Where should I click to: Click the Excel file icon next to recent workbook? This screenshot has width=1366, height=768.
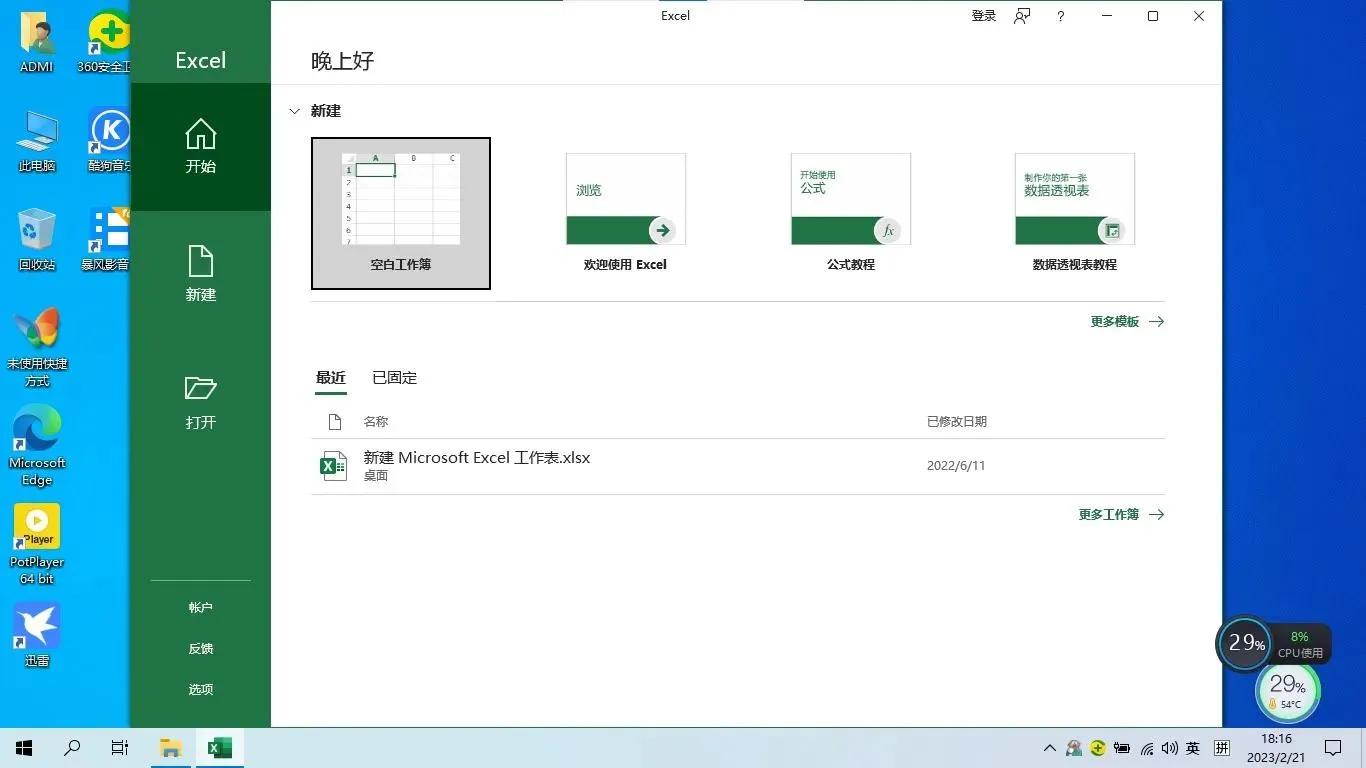(x=334, y=466)
